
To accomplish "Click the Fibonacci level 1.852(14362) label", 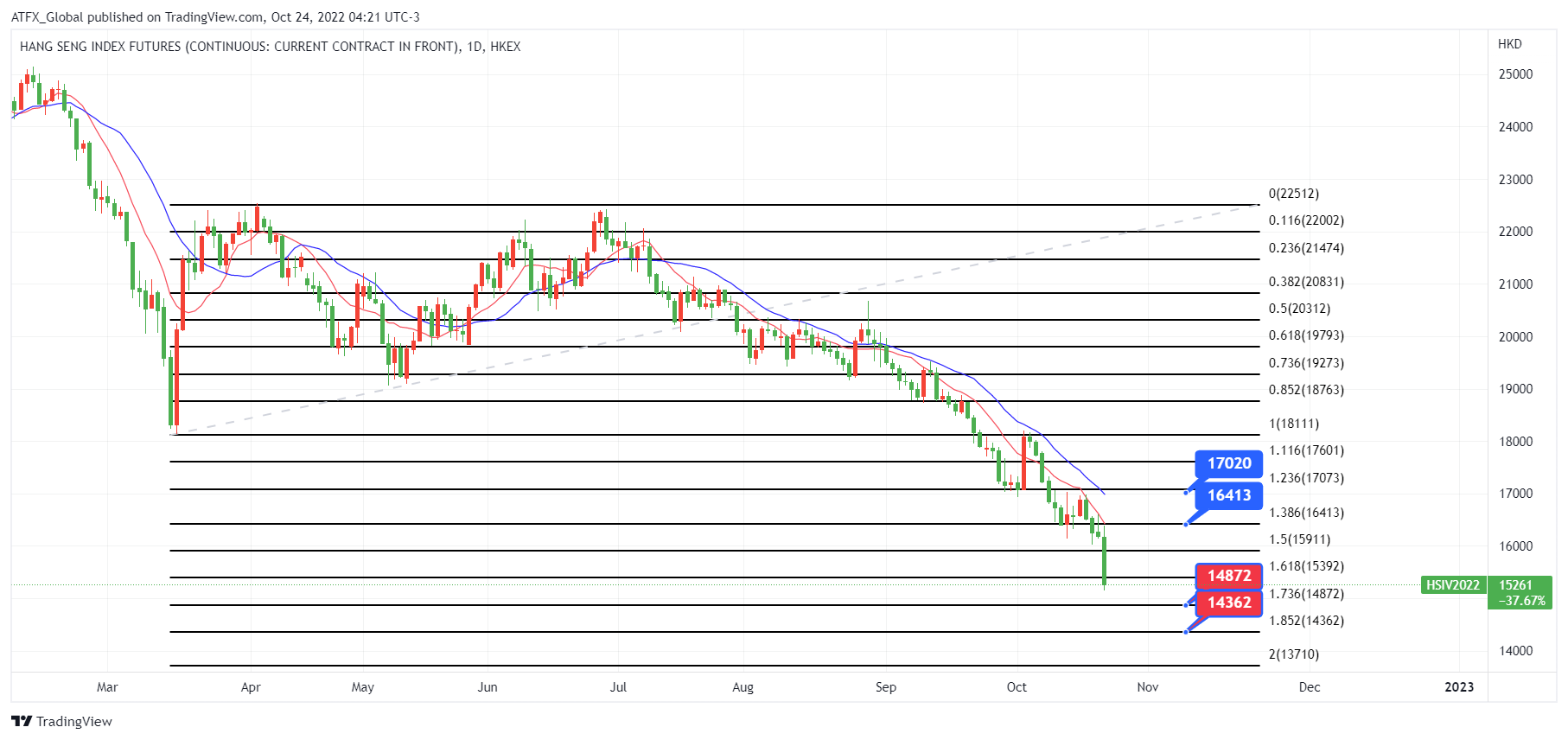I will [1306, 621].
